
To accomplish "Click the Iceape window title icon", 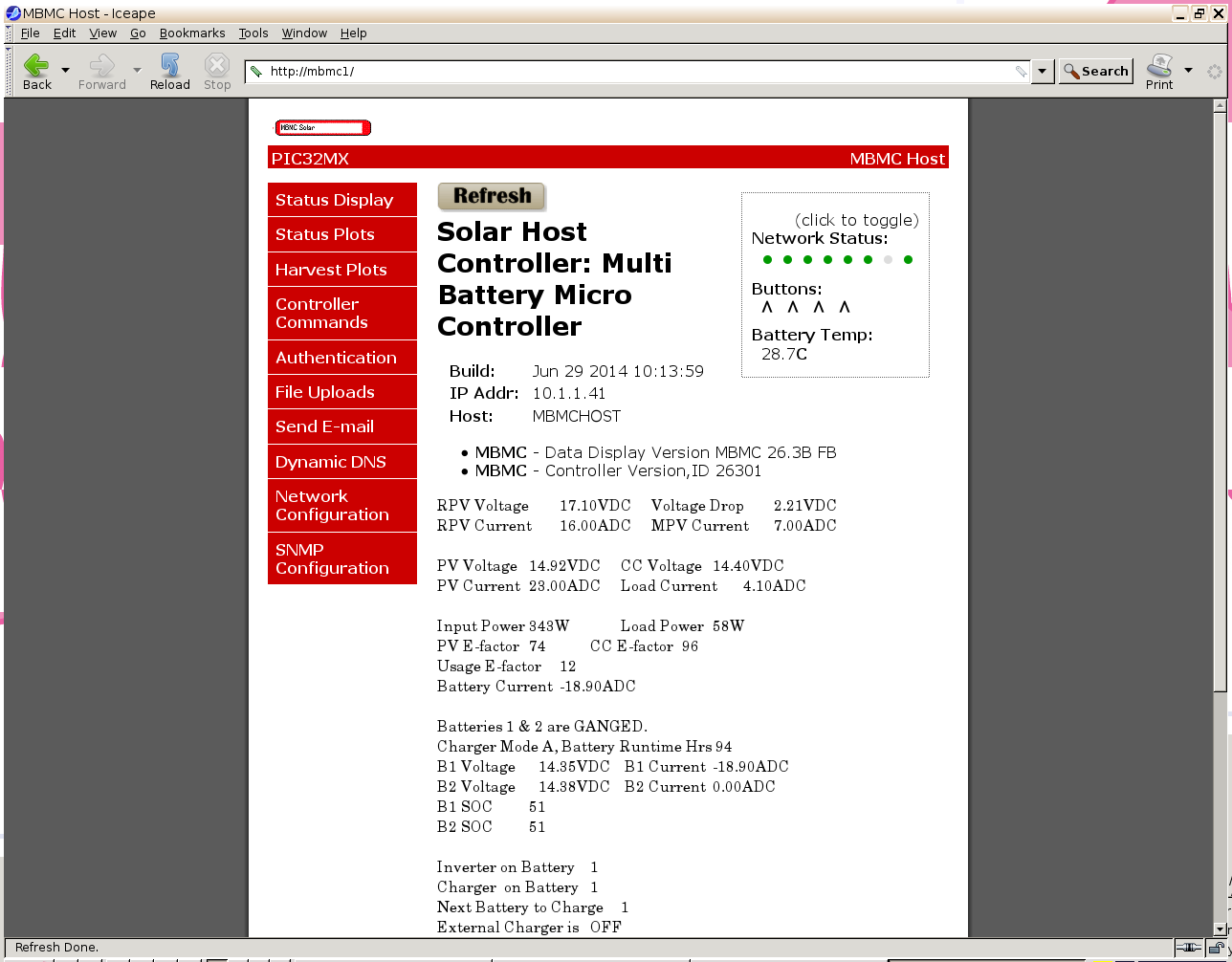I will 12,13.
